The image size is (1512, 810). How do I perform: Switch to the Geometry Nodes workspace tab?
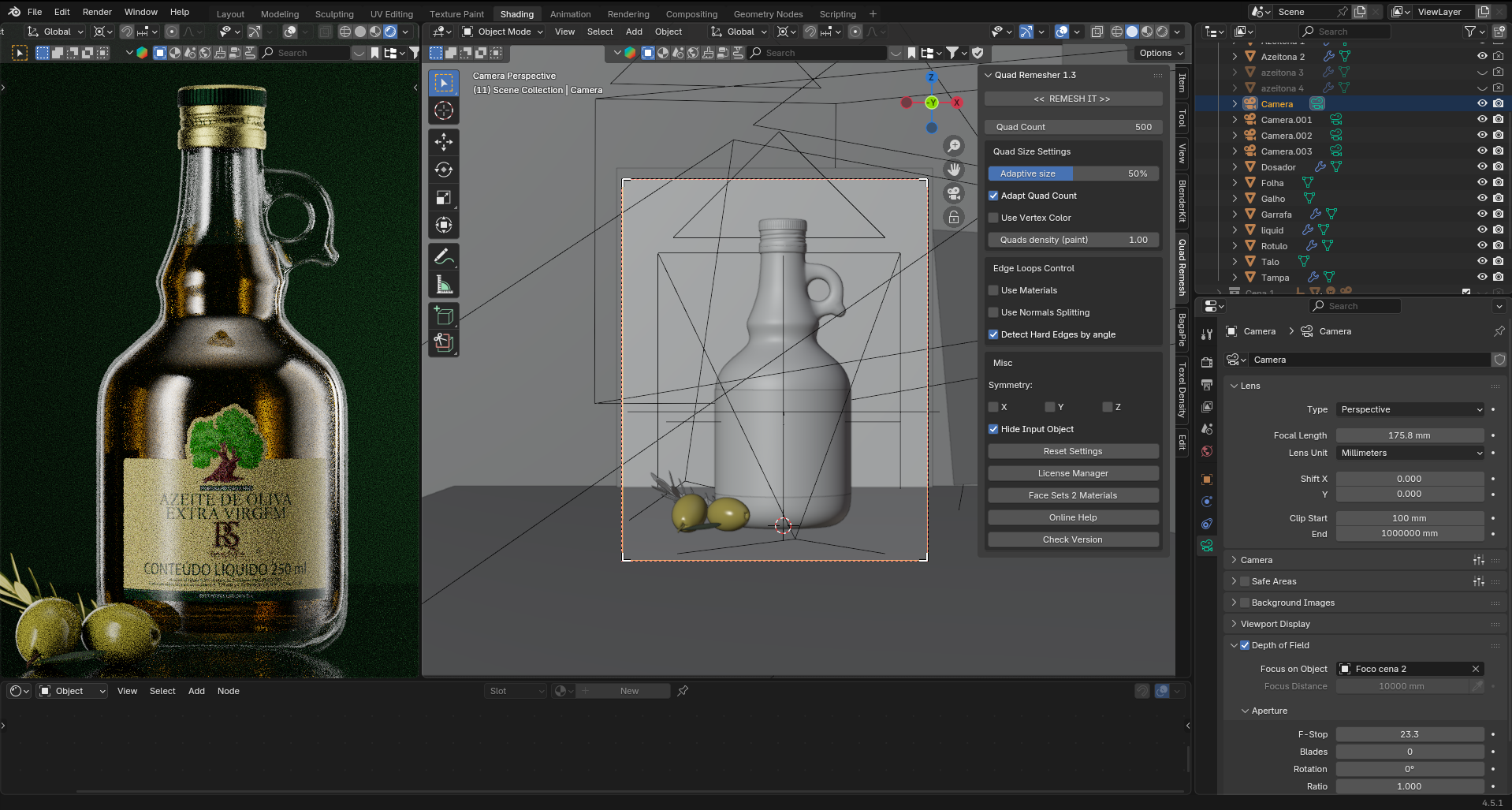(767, 13)
